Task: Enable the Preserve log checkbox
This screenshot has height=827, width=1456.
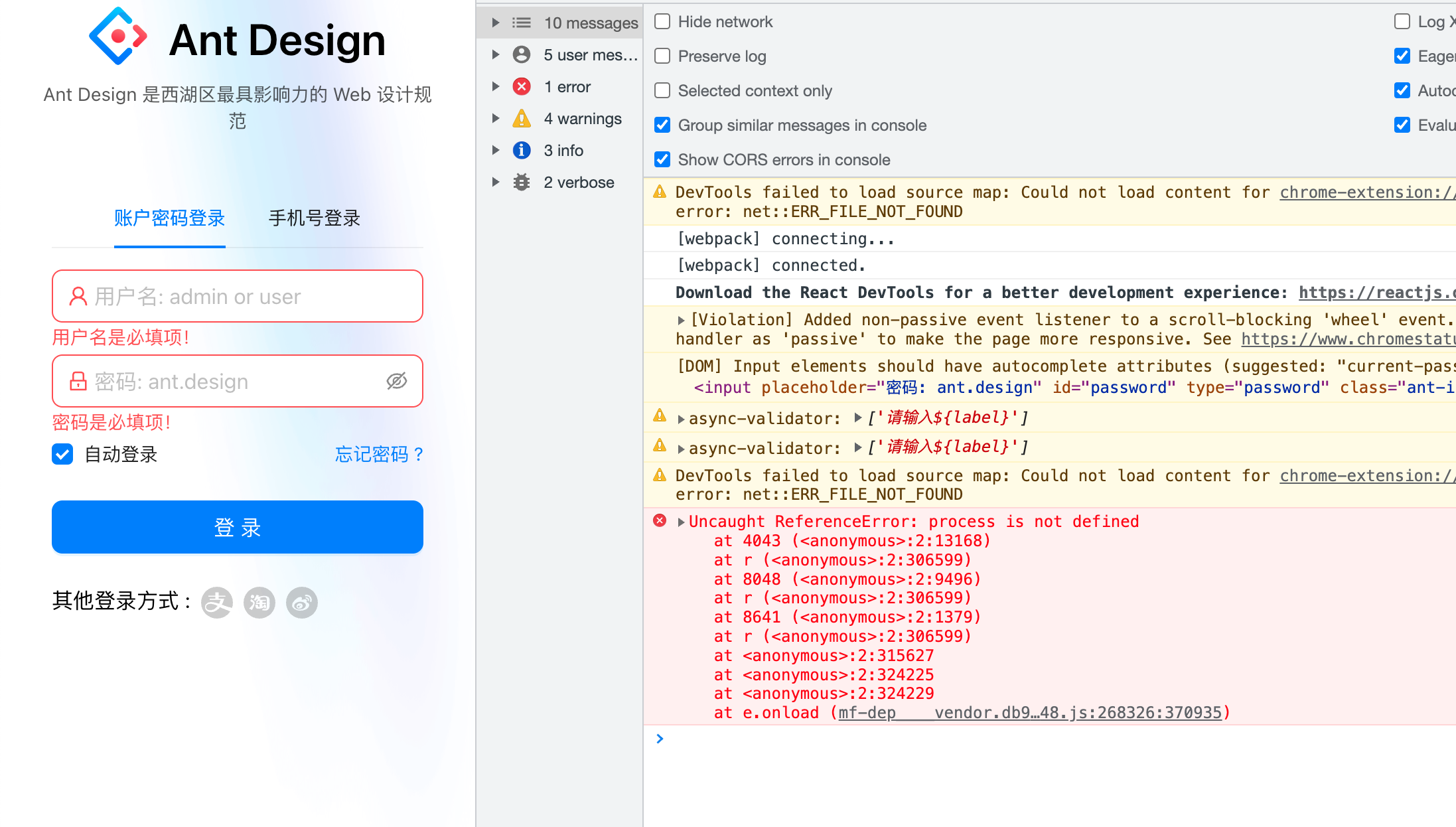Action: click(x=662, y=56)
